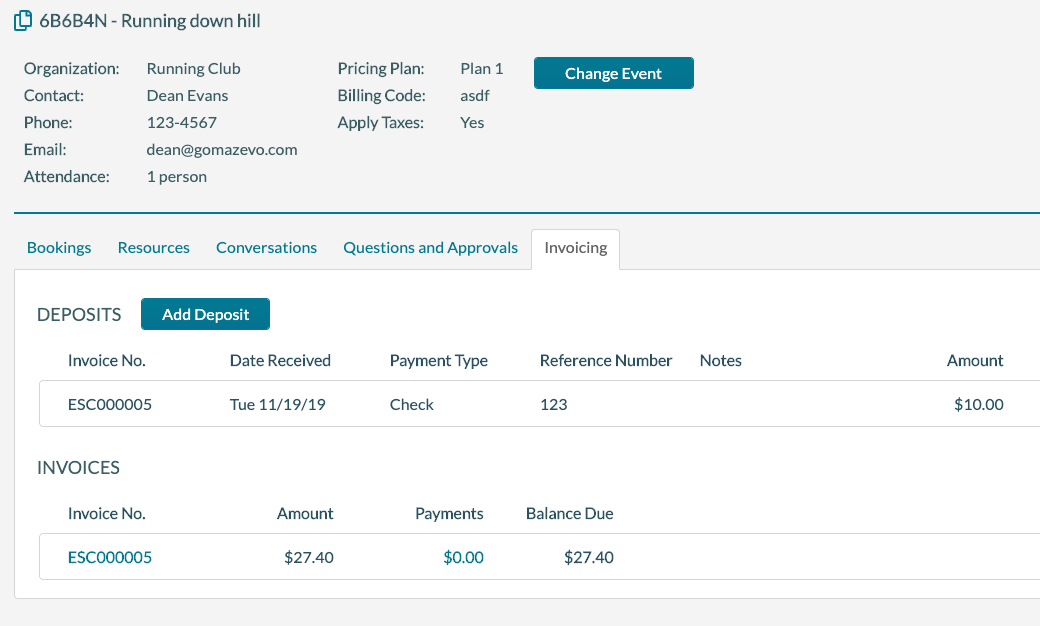The image size is (1040, 626).
Task: Click the Amount column header in Deposits
Action: pyautogui.click(x=975, y=360)
